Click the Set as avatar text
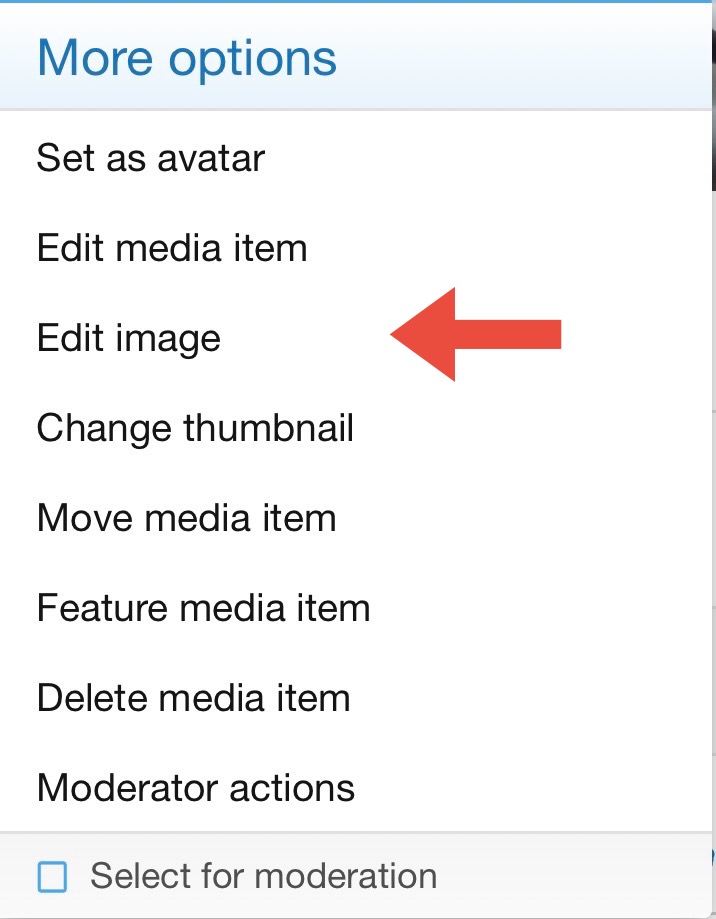The width and height of the screenshot is (716, 919). click(x=149, y=158)
